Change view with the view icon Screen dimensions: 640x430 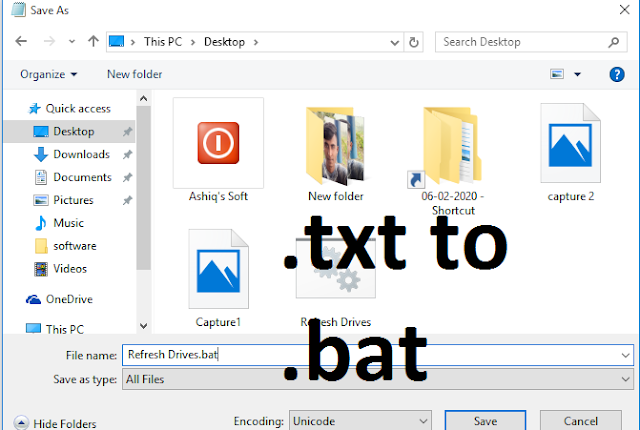[557, 74]
